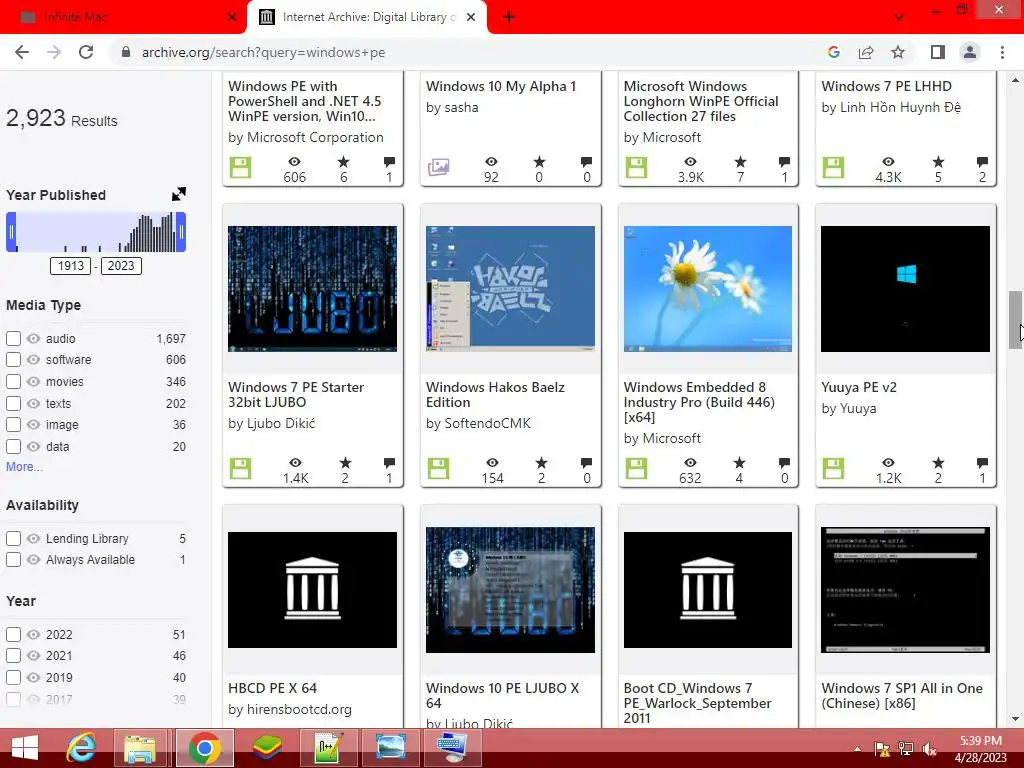Click the address bar URL
The width and height of the screenshot is (1024, 768).
click(x=263, y=52)
